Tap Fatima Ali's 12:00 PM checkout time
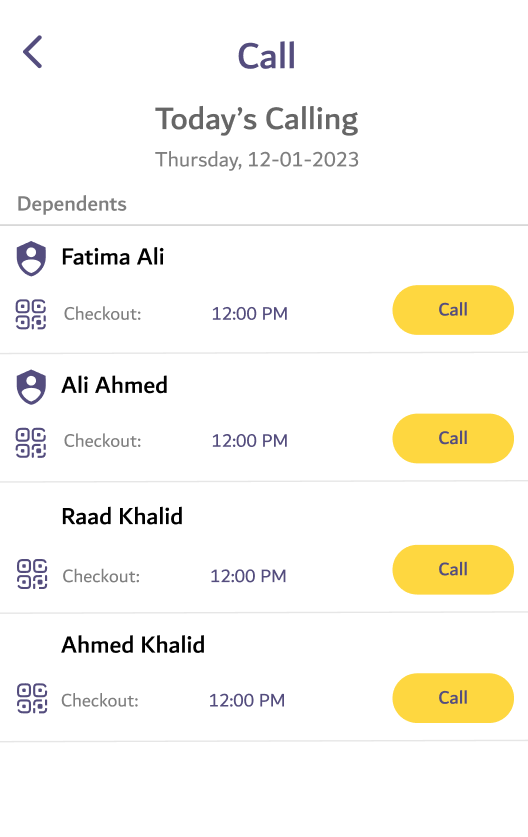Image resolution: width=528 pixels, height=837 pixels. [x=249, y=314]
